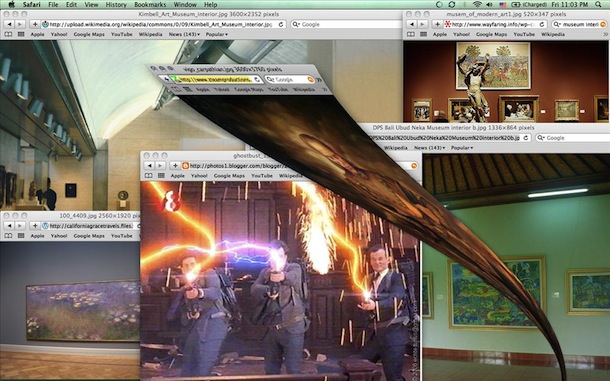Click plus button in 100_4409.jpg window
The height and width of the screenshot is (381, 610).
(35, 226)
